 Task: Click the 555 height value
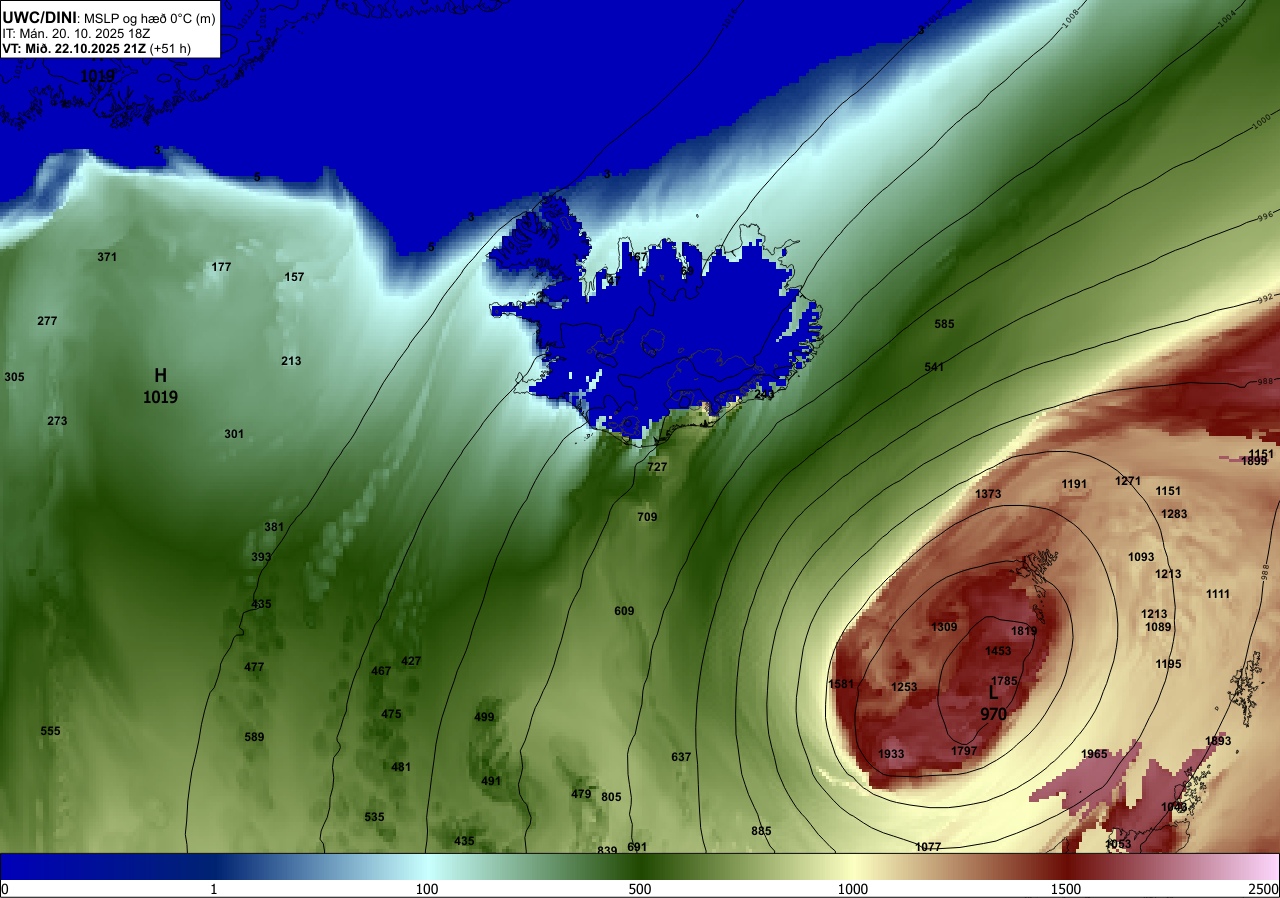coord(50,731)
